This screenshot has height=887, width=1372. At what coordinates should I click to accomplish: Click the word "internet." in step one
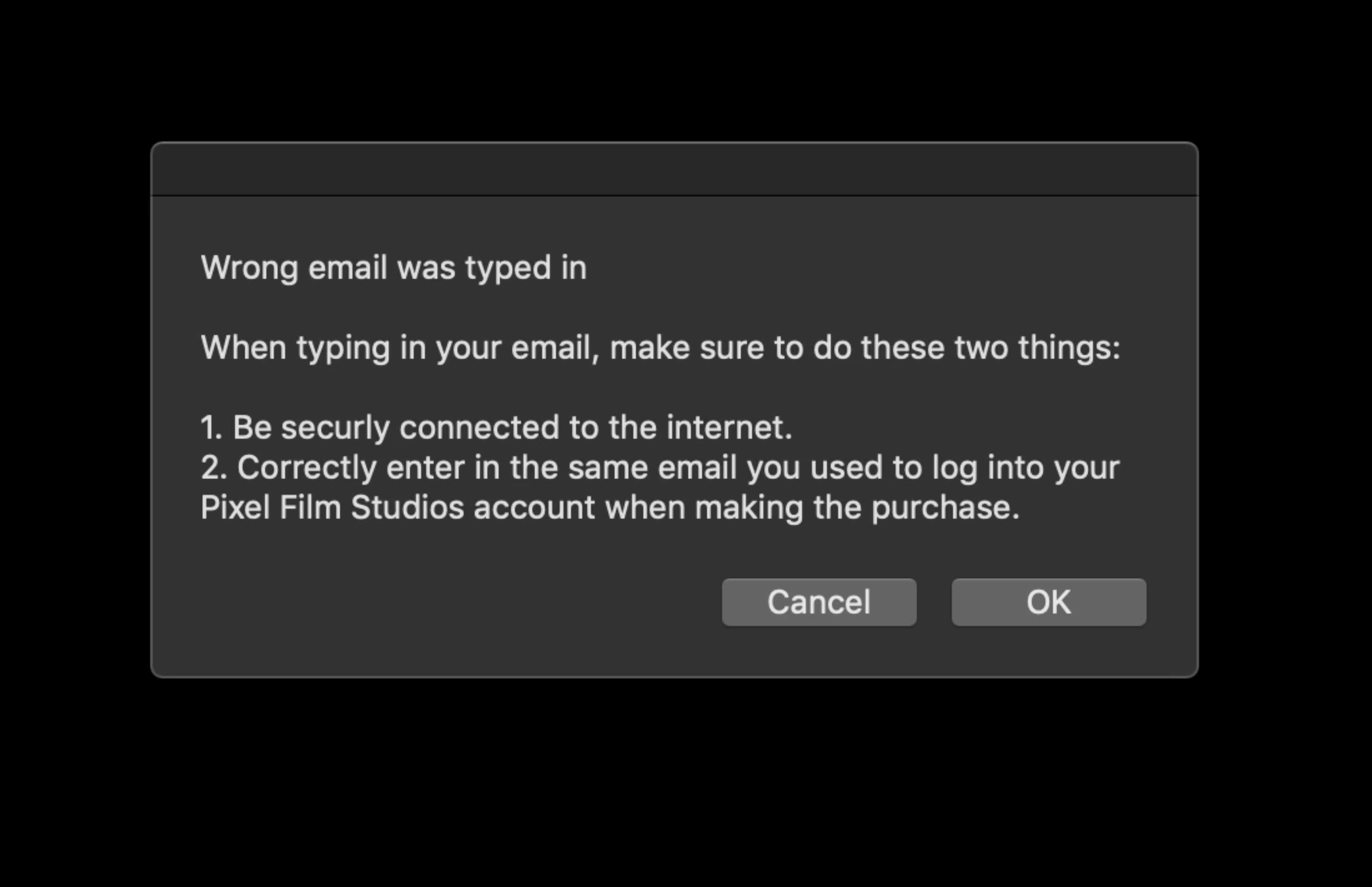point(730,428)
